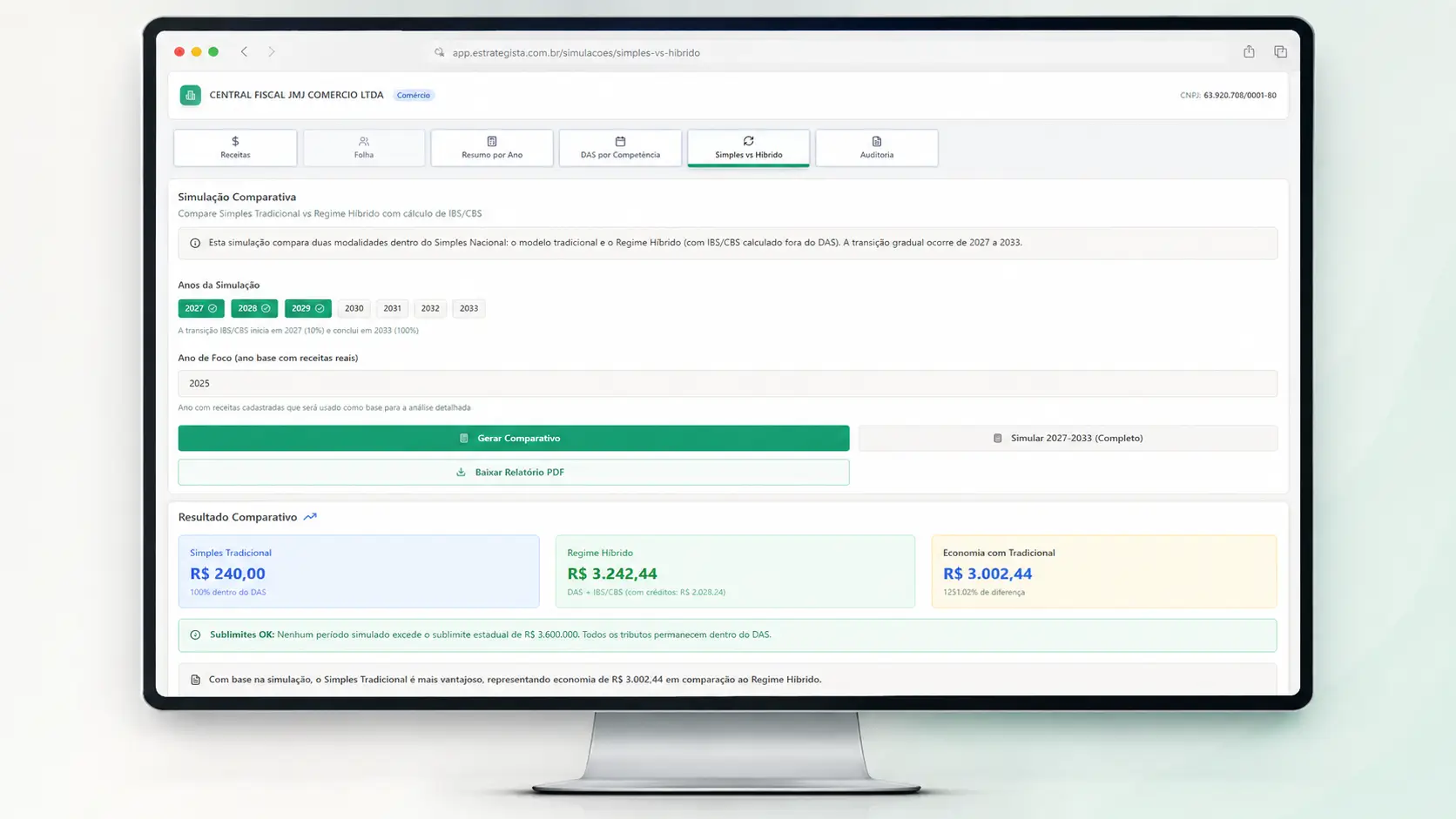Click Simular 2027-2033 (Completo) button
This screenshot has height=819, width=1456.
(x=1068, y=439)
